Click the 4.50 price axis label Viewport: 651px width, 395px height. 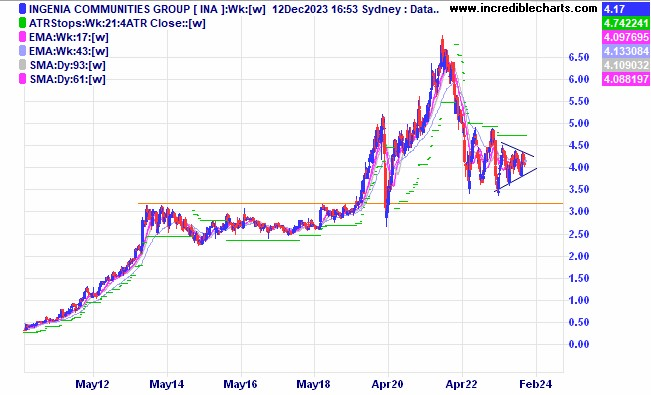[x=579, y=145]
